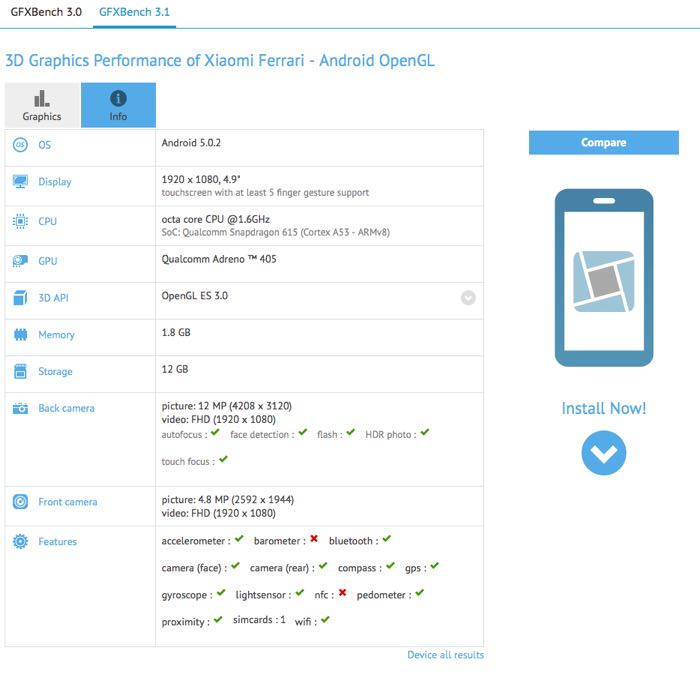Click the Android 5.0.2 value
The image size is (700, 687).
(191, 143)
